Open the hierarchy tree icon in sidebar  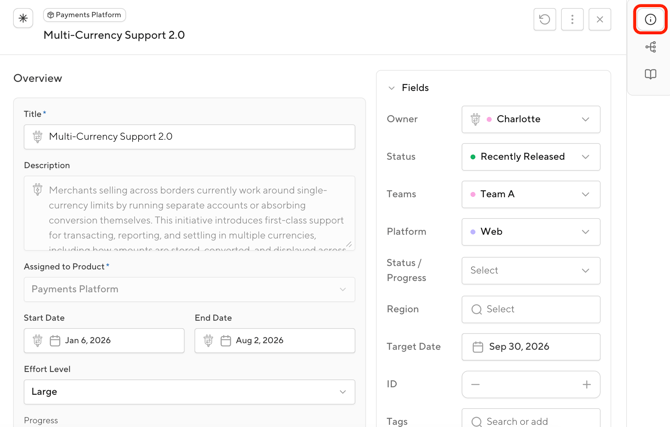pos(650,47)
